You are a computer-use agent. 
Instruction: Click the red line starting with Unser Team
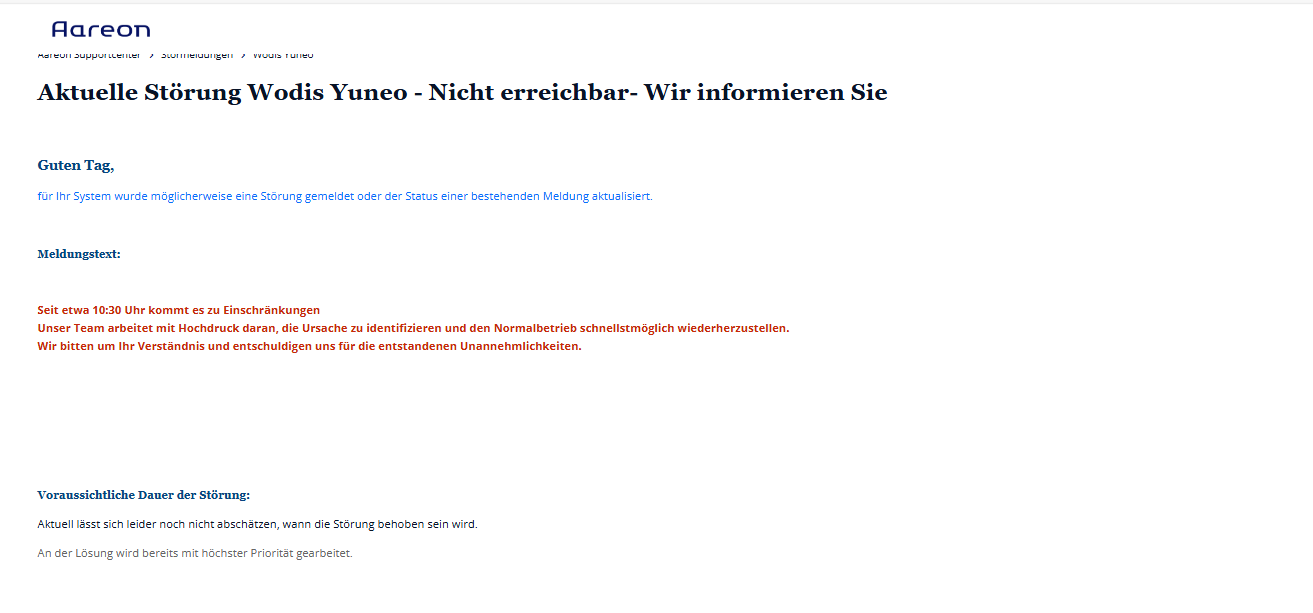413,328
